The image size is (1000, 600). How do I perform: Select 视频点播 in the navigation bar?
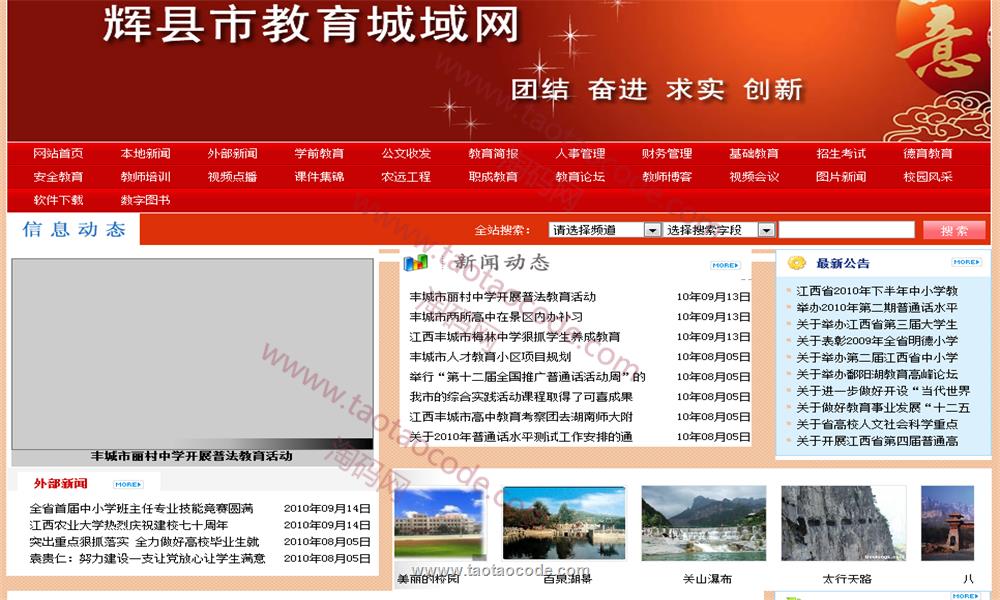[x=232, y=177]
